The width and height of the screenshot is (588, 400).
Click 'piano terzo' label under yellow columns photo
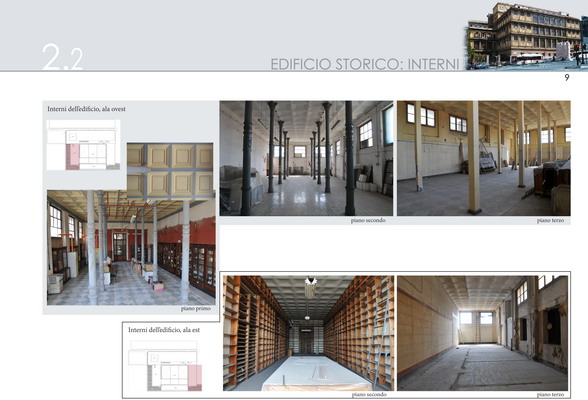coord(550,220)
